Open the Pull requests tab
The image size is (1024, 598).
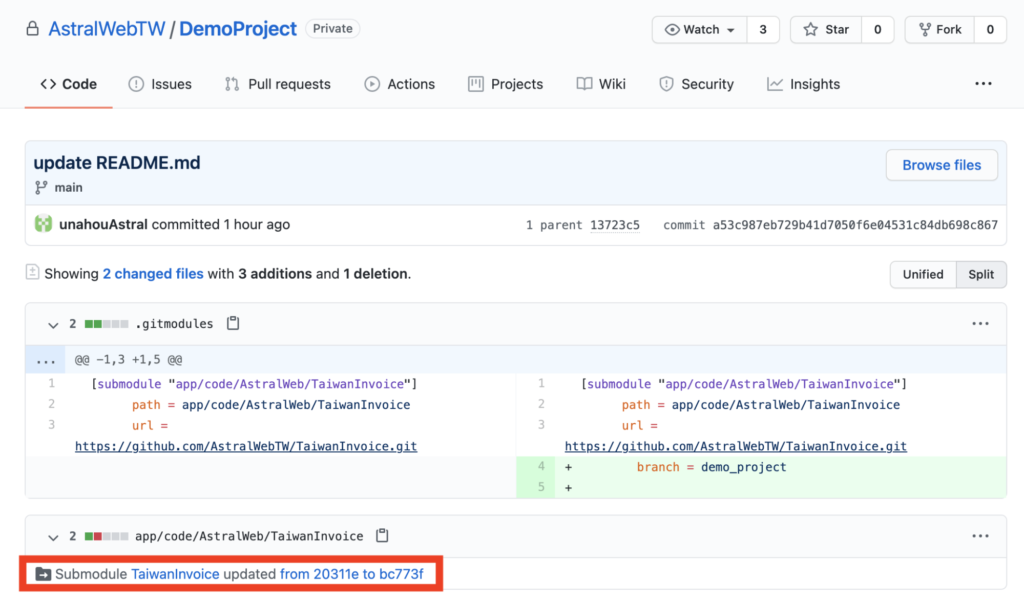click(278, 84)
